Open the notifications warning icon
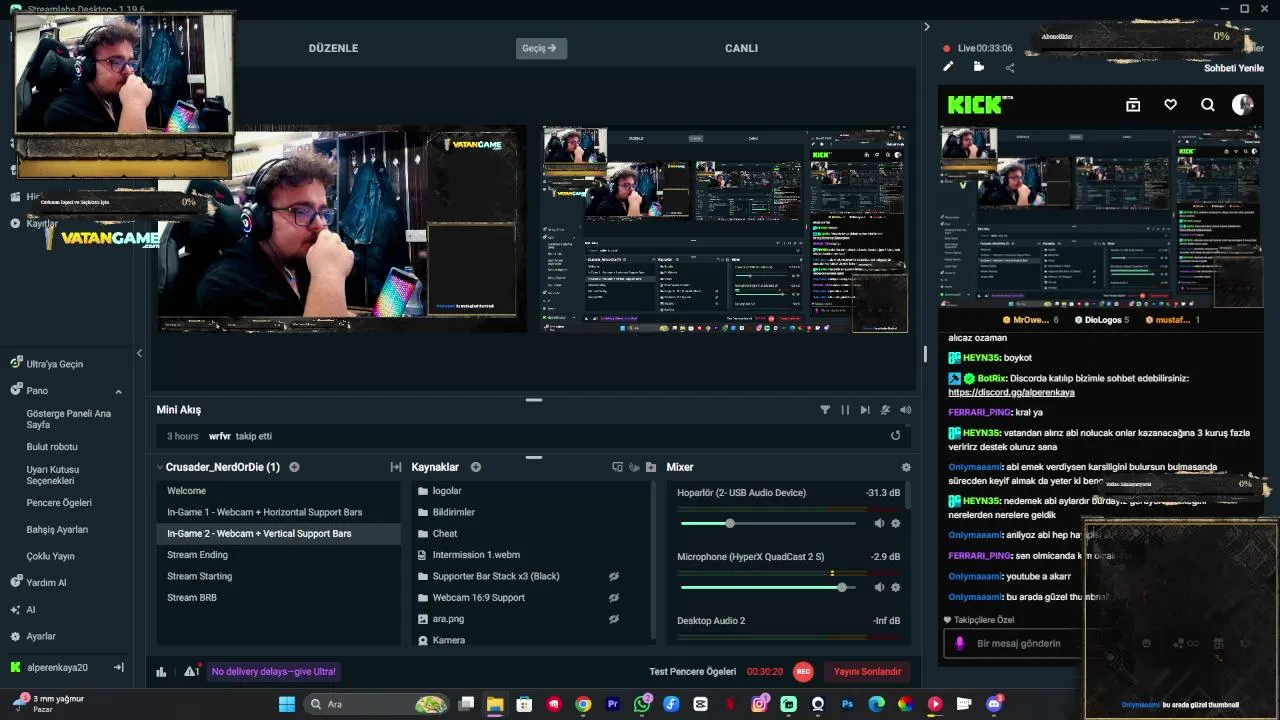Viewport: 1280px width, 720px height. [191, 672]
